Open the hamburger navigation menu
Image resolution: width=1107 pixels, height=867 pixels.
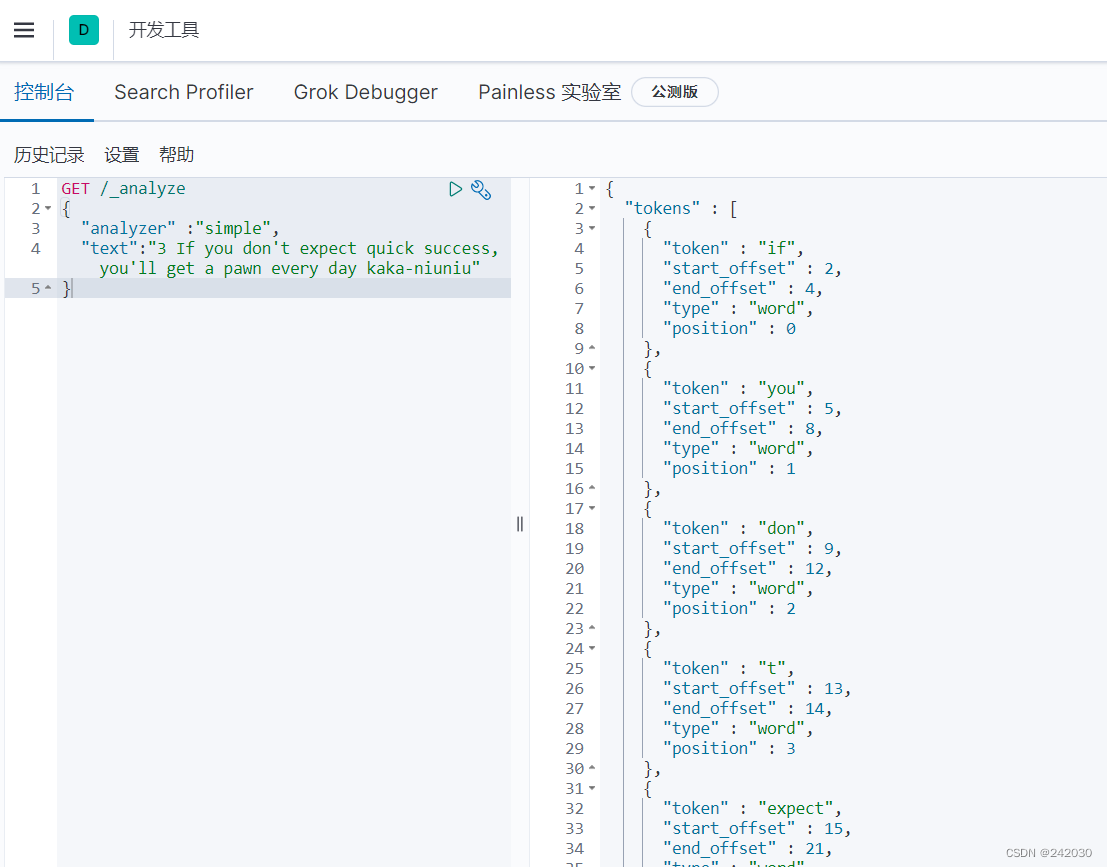pos(24,30)
